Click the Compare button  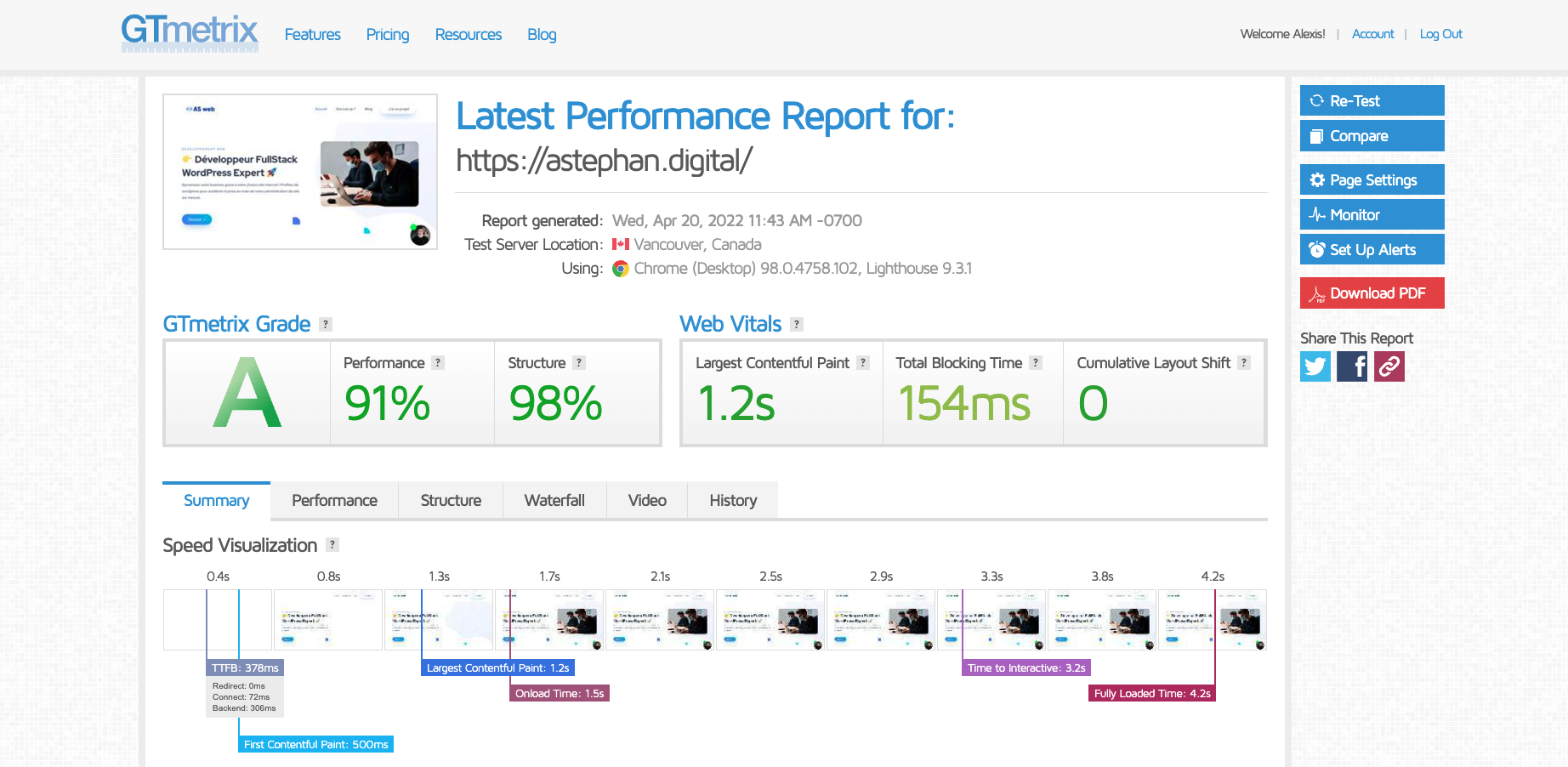click(x=1372, y=135)
